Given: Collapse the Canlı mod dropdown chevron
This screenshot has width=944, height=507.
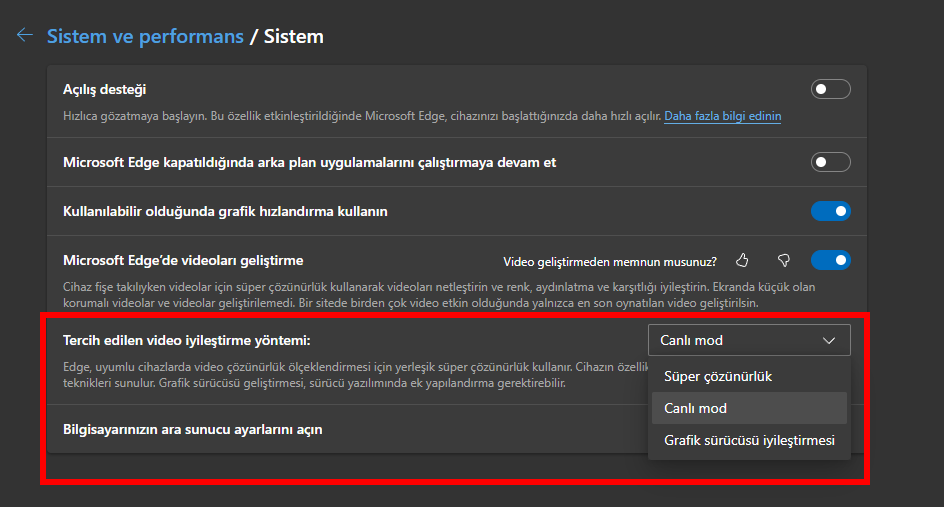Looking at the screenshot, I should coord(829,341).
